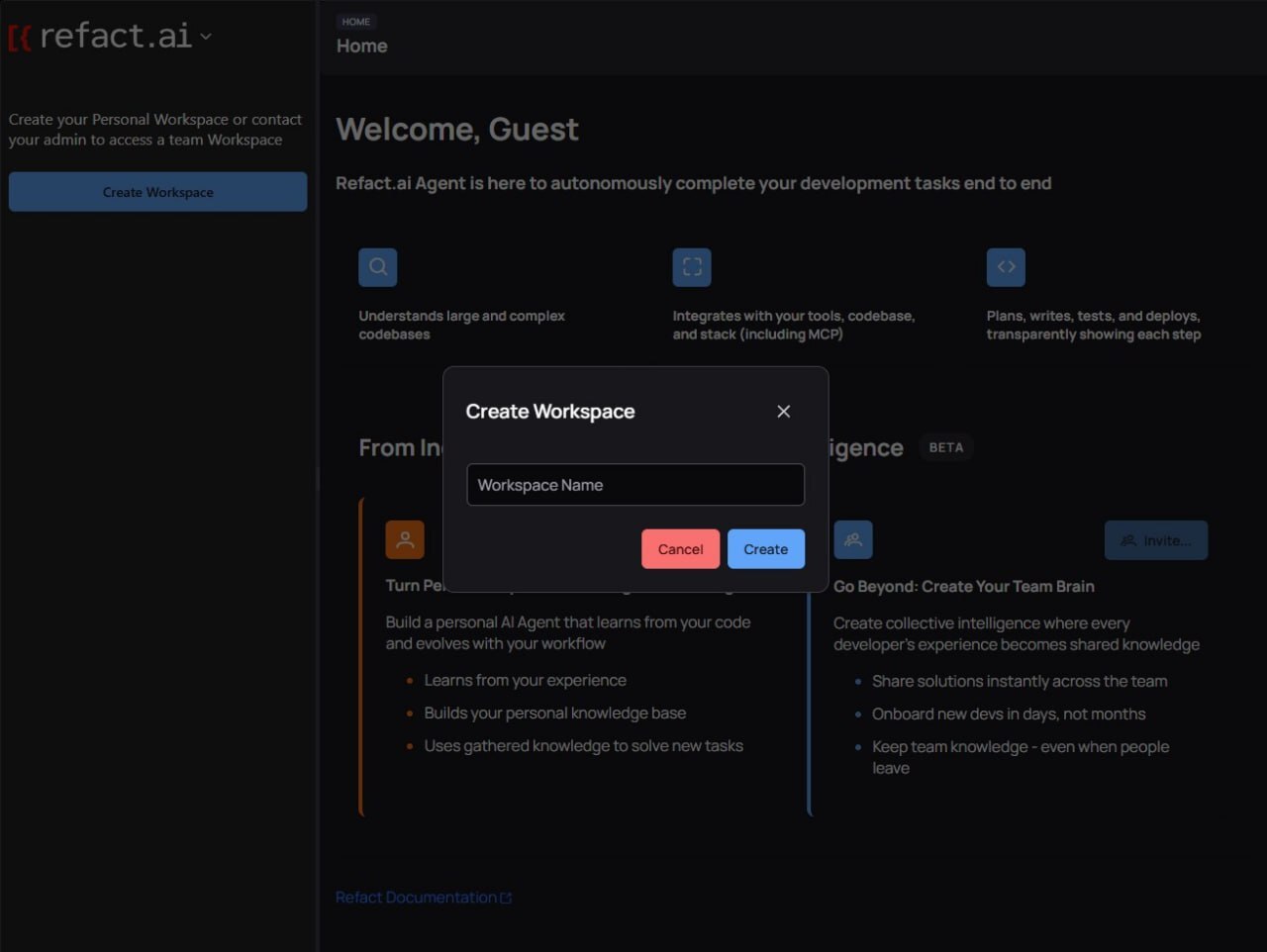Click 'Uses gathered knowledge to solve new tasks'
Image resolution: width=1267 pixels, height=952 pixels.
[x=584, y=746]
